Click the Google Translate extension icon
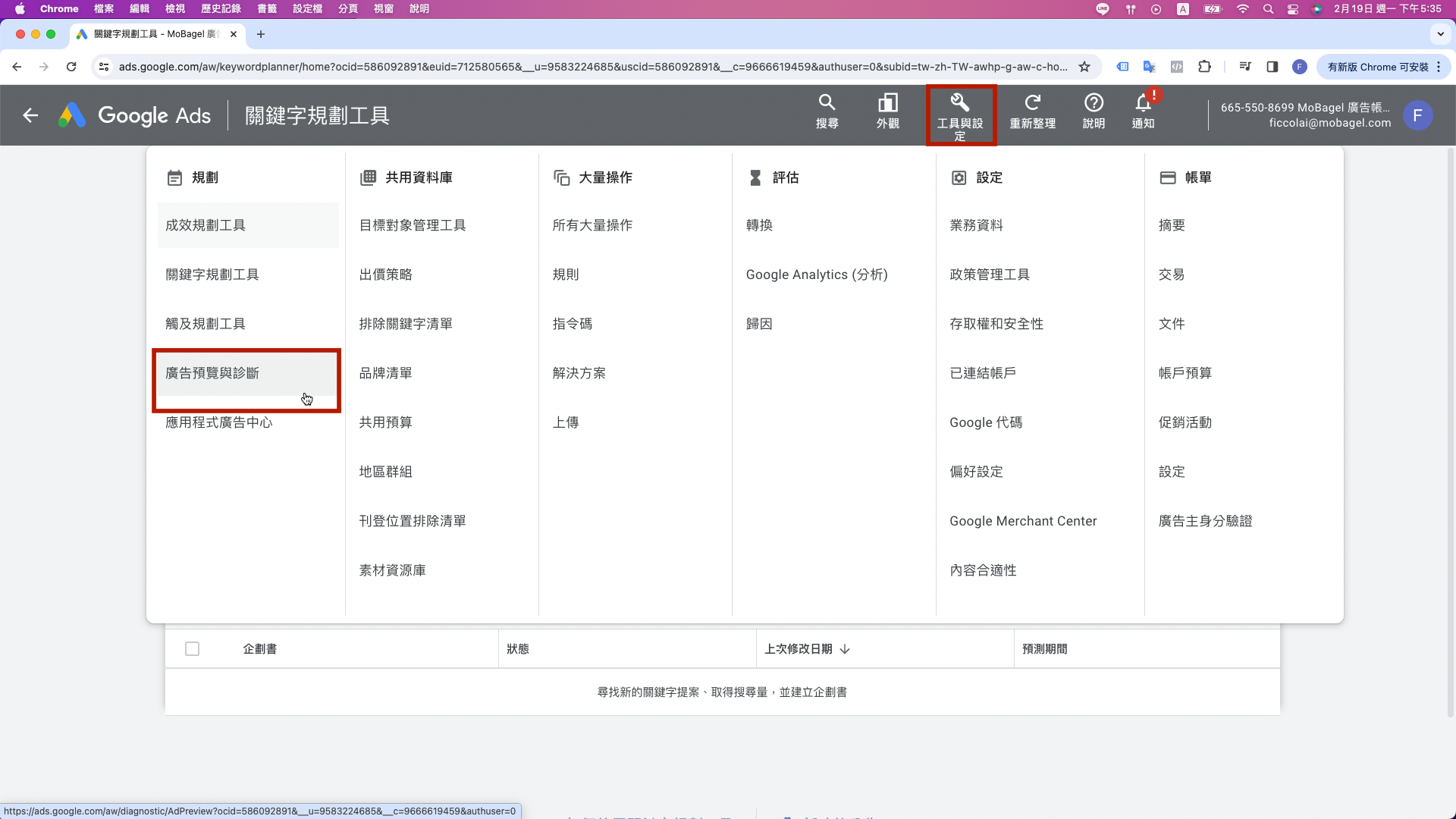This screenshot has width=1456, height=819. click(1149, 67)
